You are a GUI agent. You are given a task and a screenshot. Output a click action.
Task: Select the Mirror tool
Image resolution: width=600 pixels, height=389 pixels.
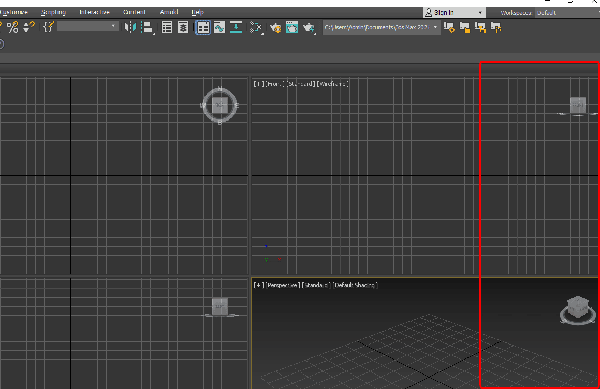[x=130, y=27]
